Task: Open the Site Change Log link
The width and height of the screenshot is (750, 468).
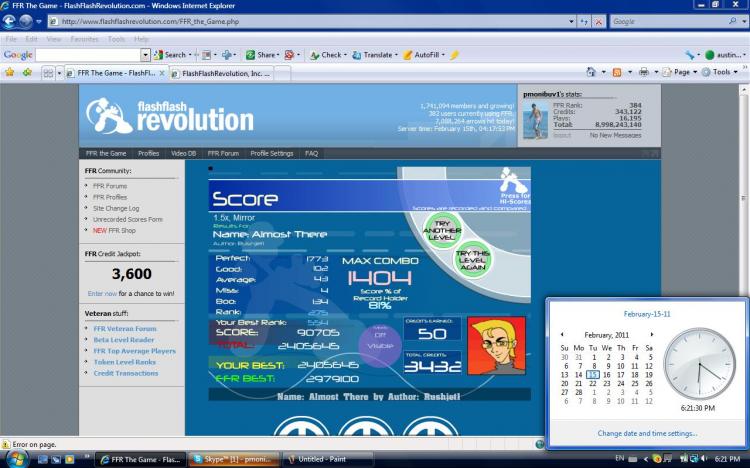Action: [x=116, y=209]
